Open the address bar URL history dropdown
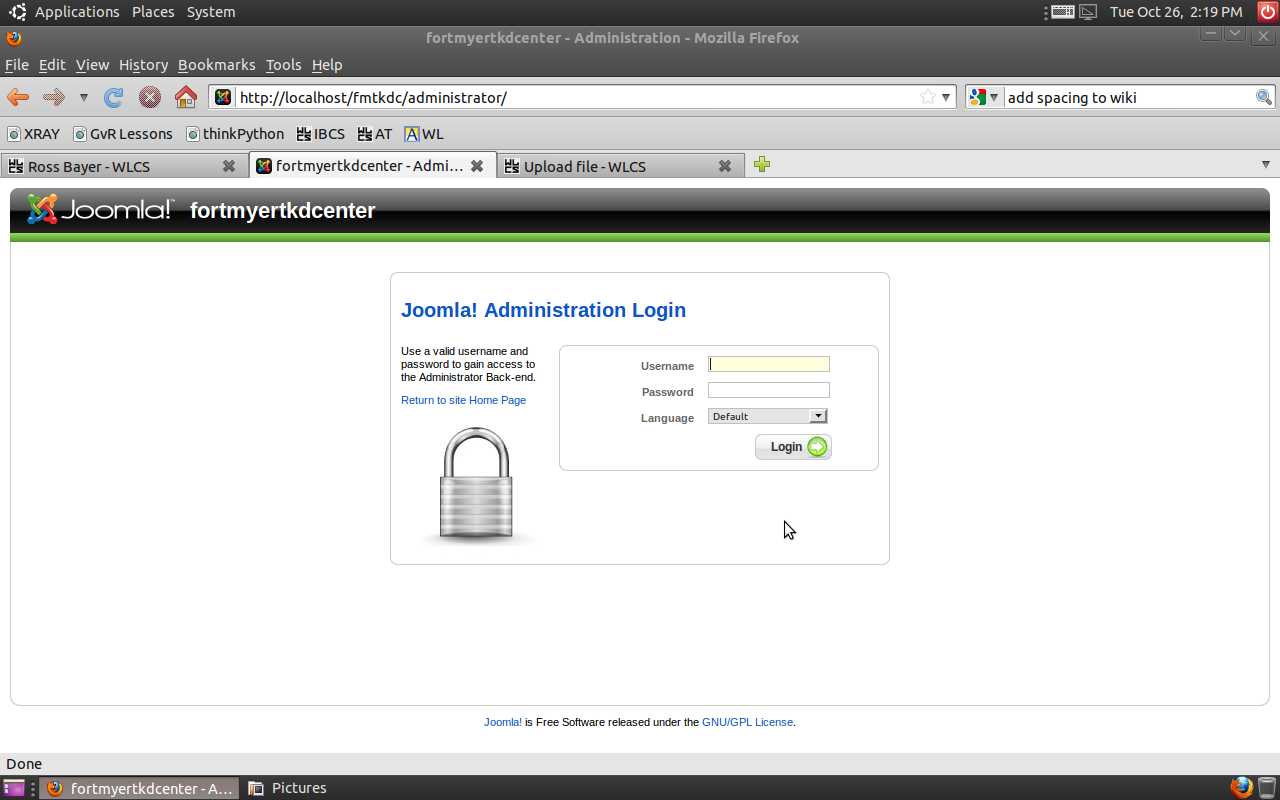This screenshot has width=1280, height=800. coord(946,97)
